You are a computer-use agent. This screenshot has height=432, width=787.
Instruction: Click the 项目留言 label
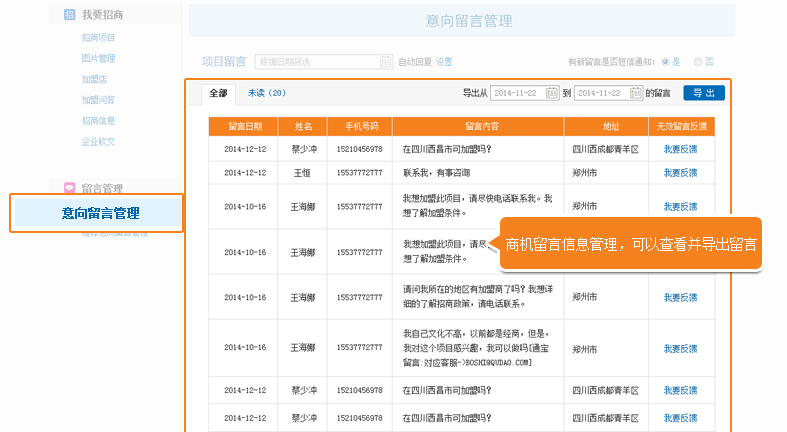224,62
